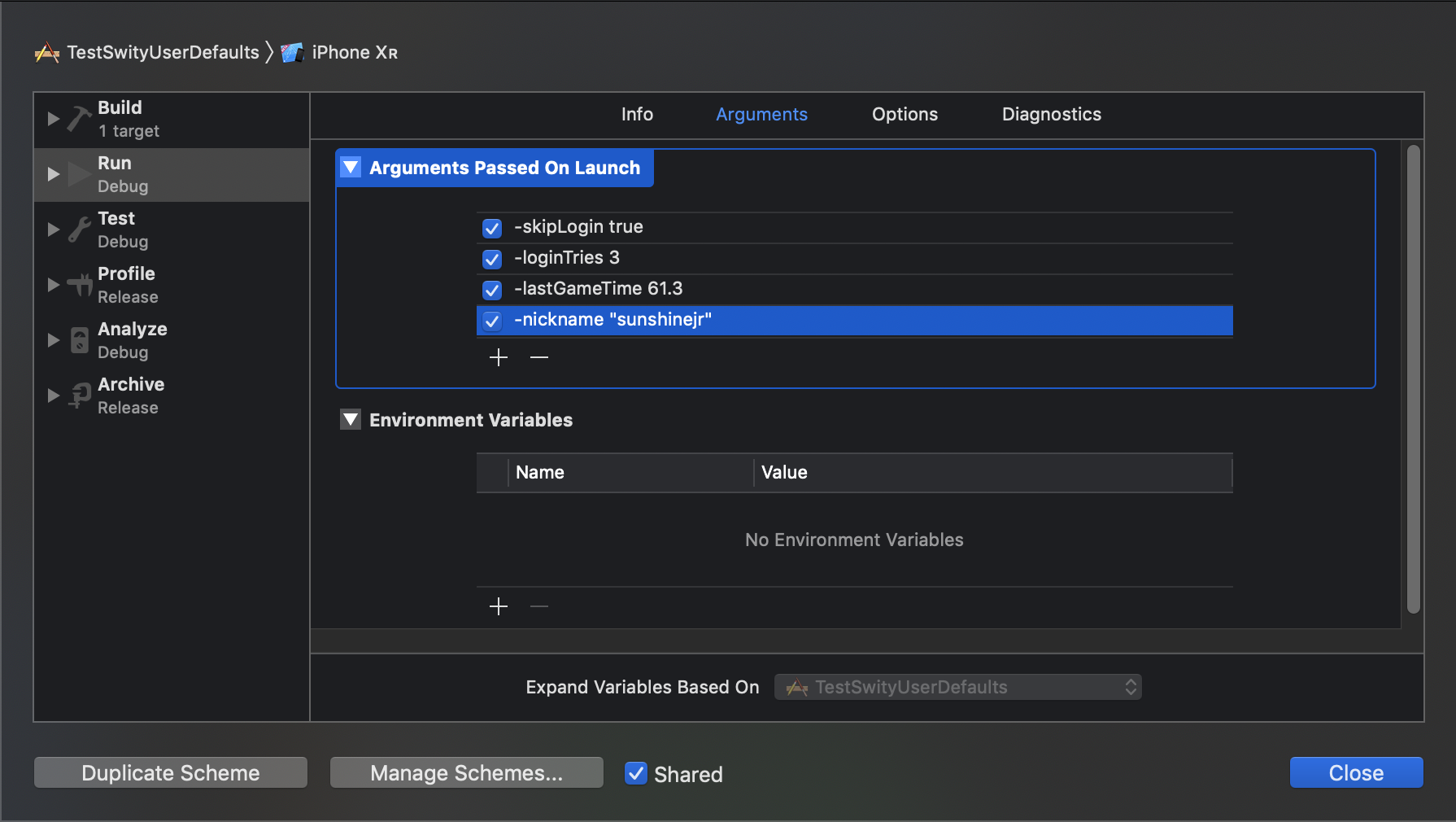Screen dimensions: 1456x822
Task: Open the Expand Variables Based On dropdown
Action: (958, 687)
